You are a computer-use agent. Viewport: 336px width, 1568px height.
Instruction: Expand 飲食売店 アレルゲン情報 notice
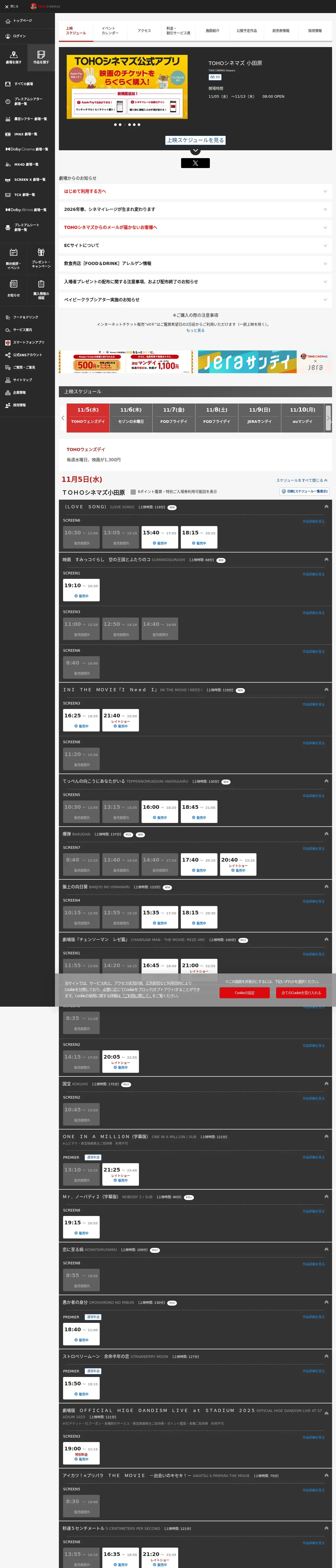[x=195, y=264]
